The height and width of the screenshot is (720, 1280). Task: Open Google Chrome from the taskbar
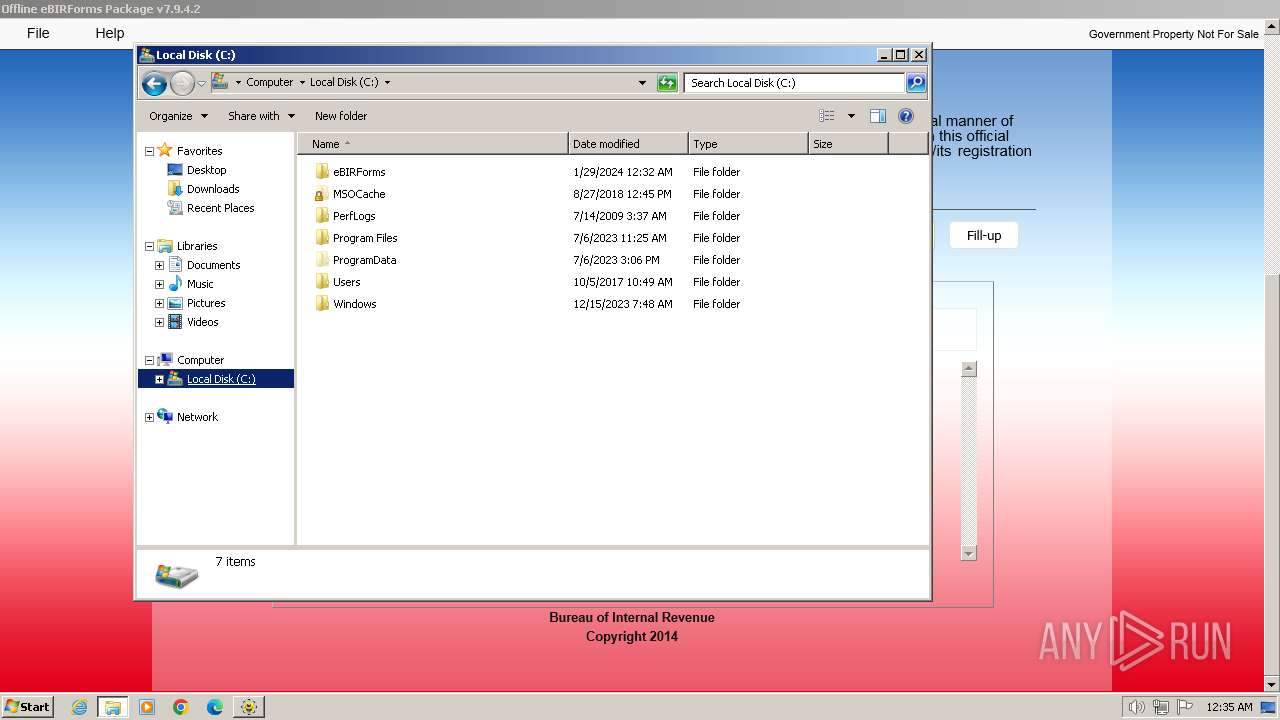(x=181, y=707)
